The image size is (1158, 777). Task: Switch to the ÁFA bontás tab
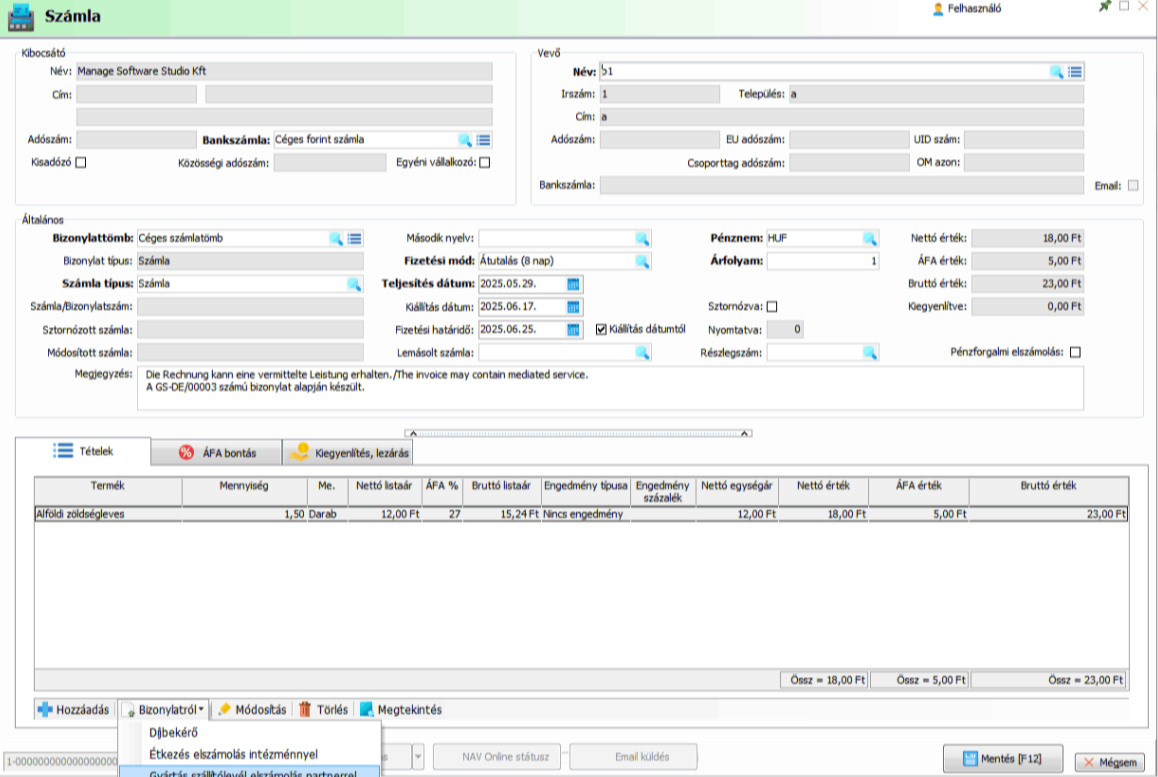coord(216,453)
